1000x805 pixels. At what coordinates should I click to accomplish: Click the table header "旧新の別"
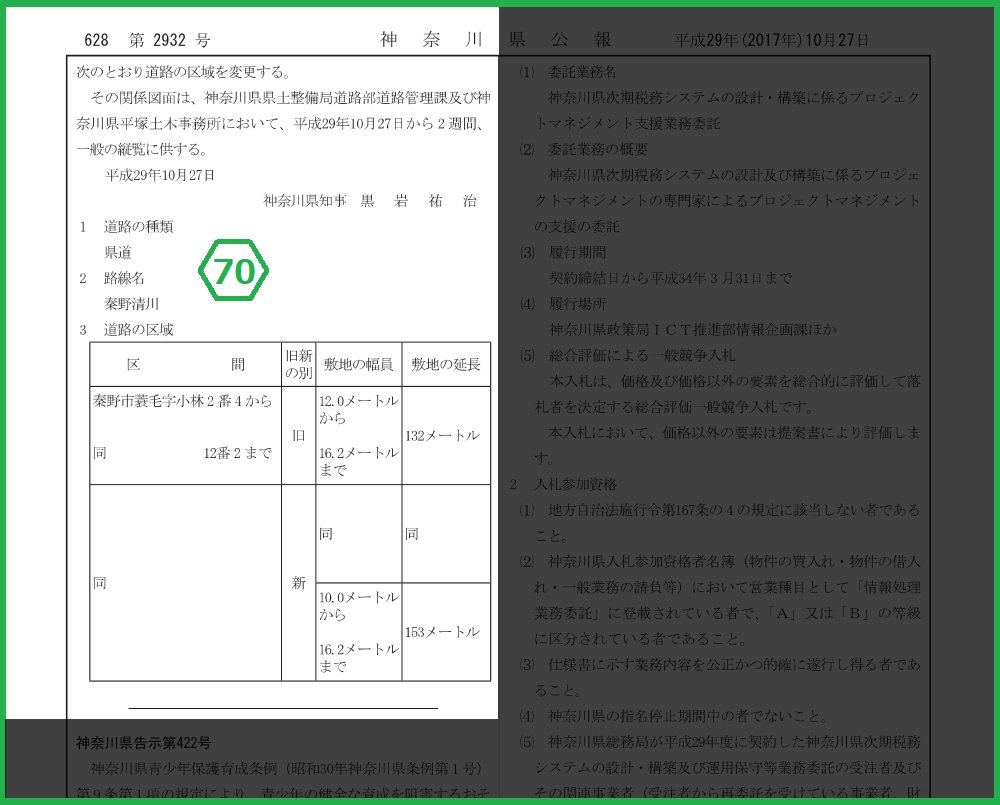point(298,364)
